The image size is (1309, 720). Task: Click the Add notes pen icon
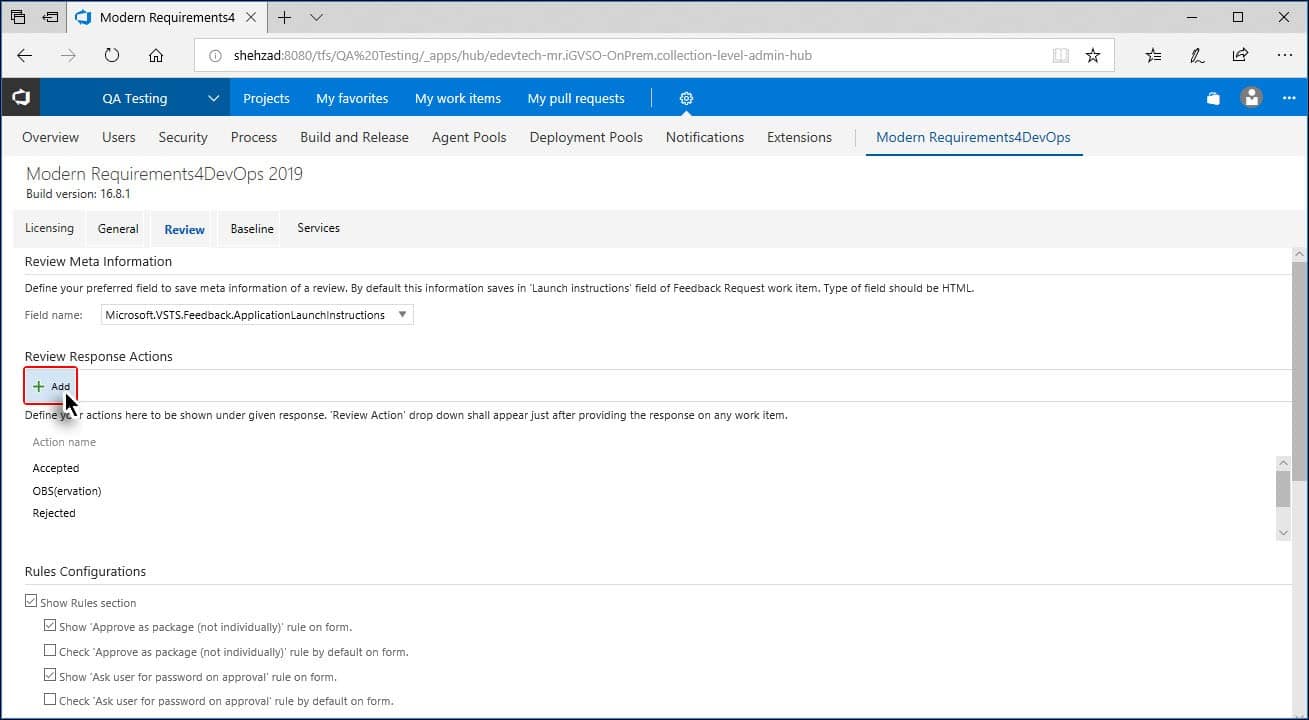tap(1197, 56)
